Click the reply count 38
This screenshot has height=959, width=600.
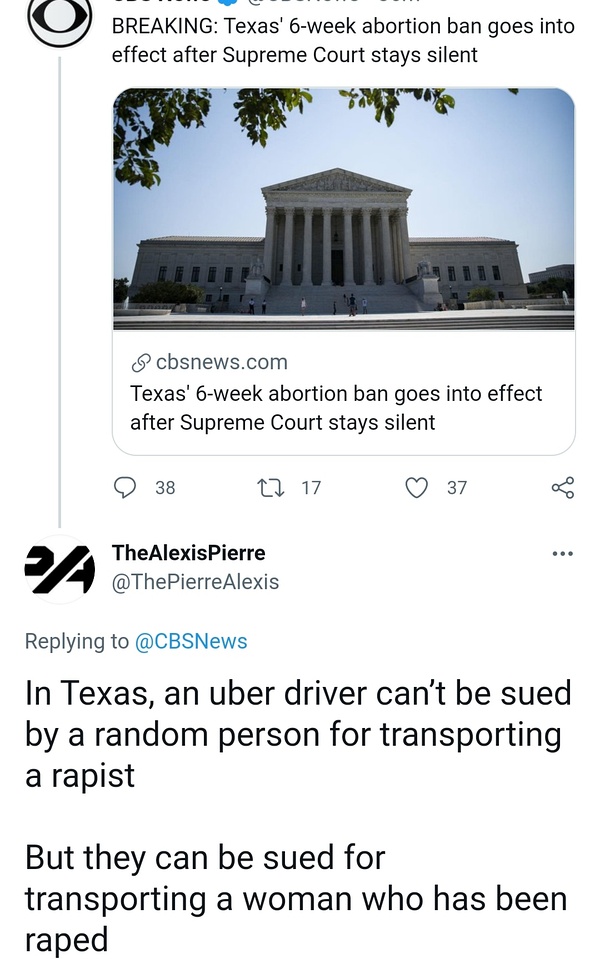point(165,488)
